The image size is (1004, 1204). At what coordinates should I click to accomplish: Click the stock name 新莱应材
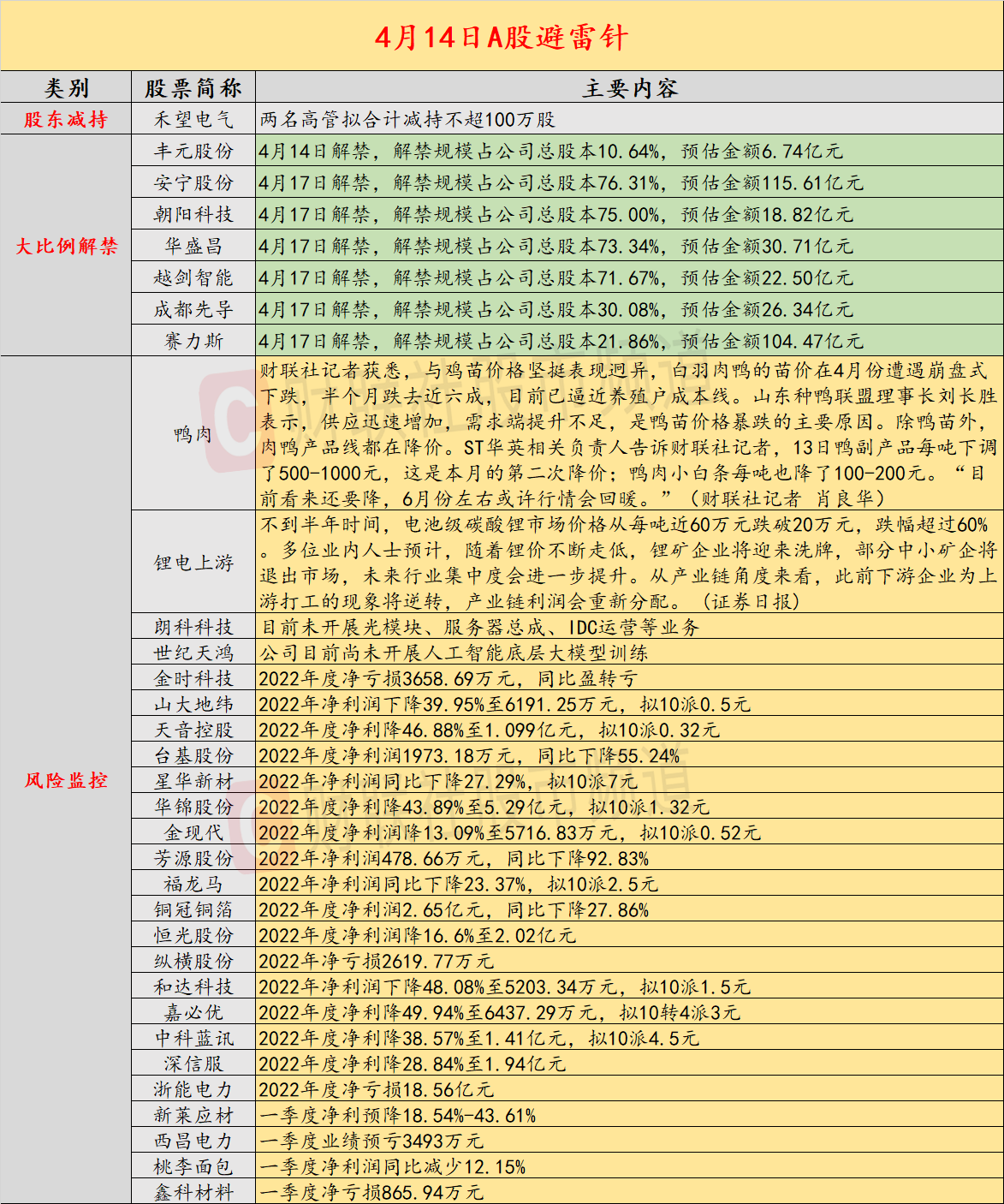click(193, 1116)
